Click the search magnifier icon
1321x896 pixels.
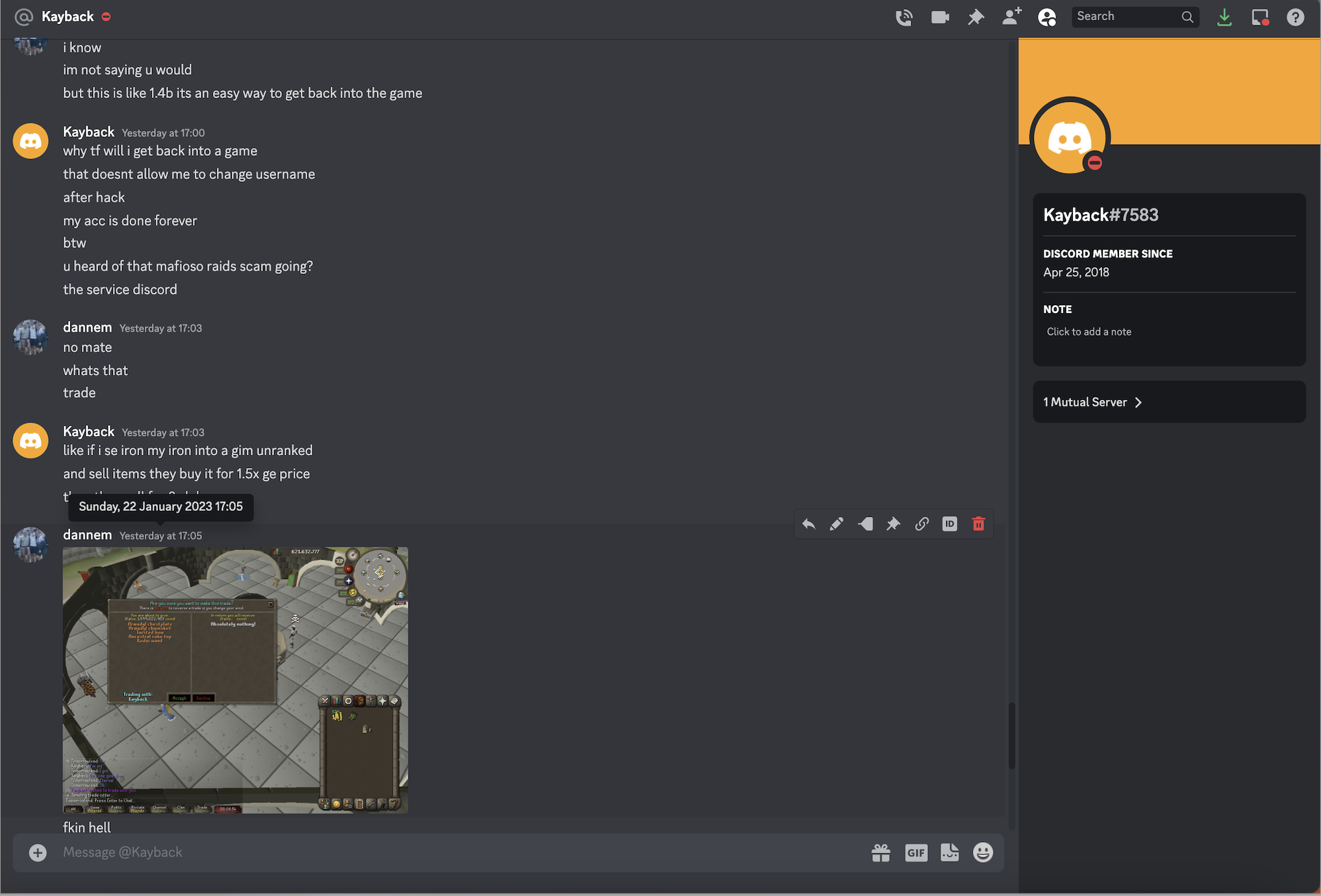1187,17
